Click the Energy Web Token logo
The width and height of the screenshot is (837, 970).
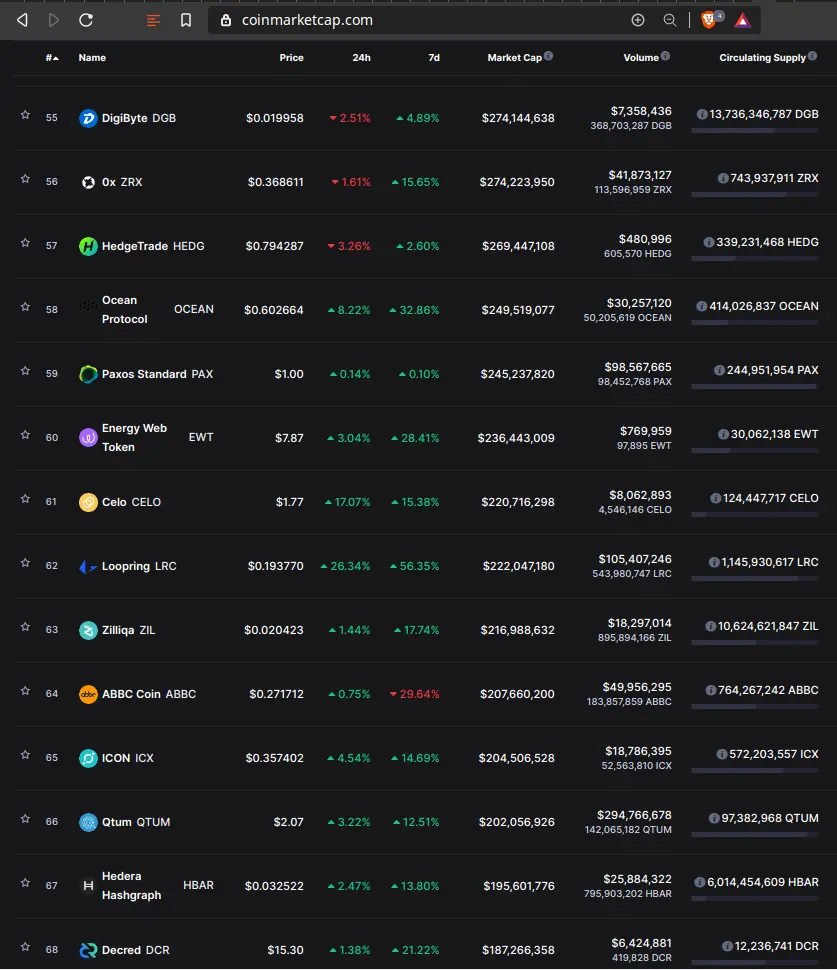(88, 438)
